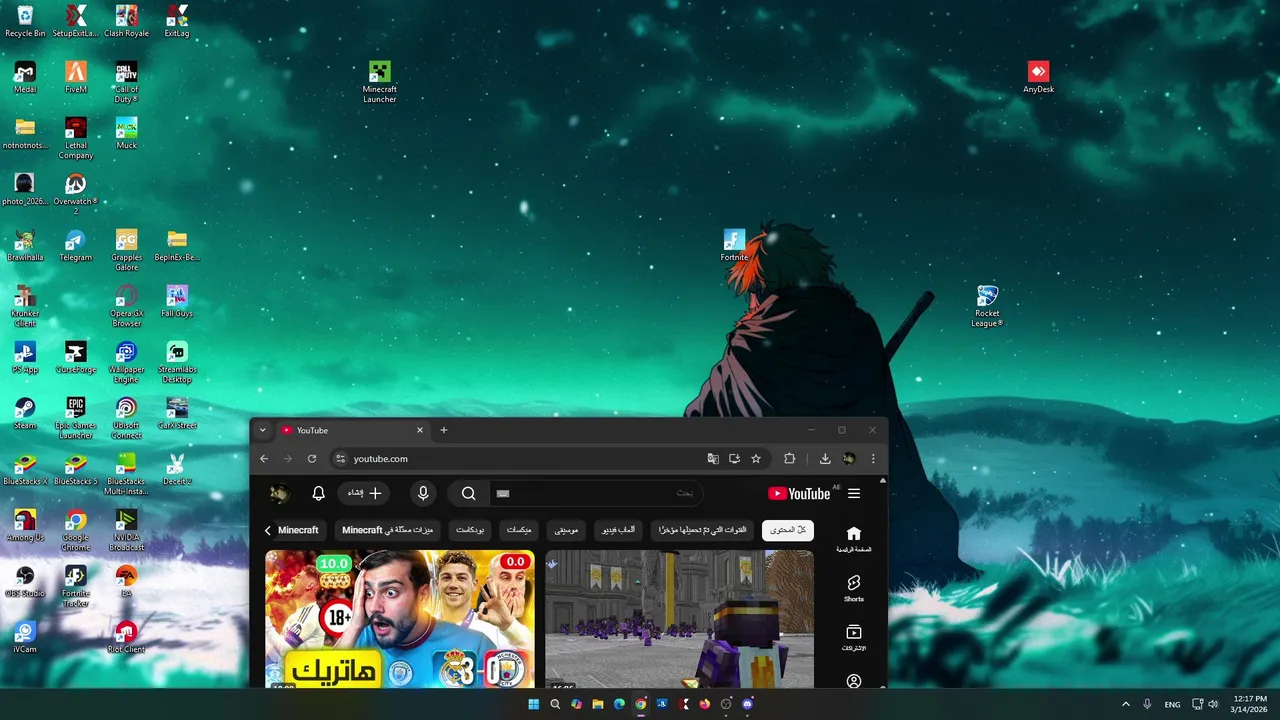The width and height of the screenshot is (1280, 720).
Task: Select the Call of Duty desktop icon
Action: tap(126, 82)
